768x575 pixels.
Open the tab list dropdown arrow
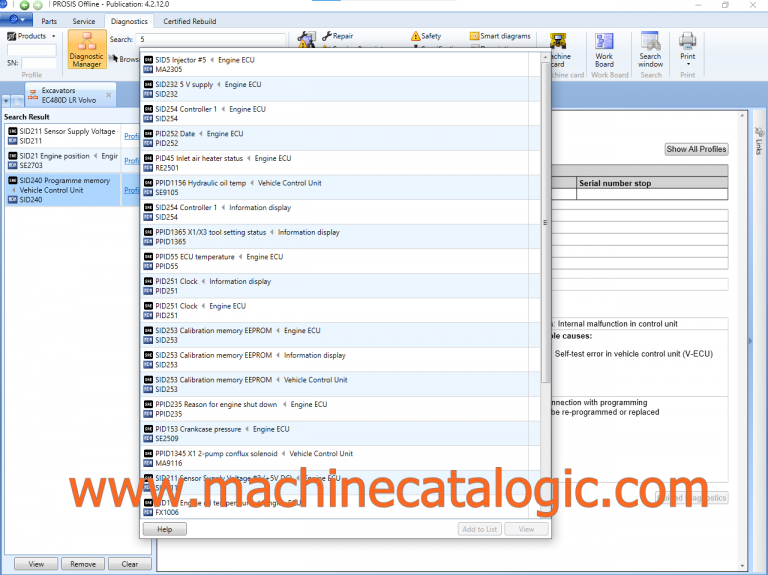click(x=6, y=101)
